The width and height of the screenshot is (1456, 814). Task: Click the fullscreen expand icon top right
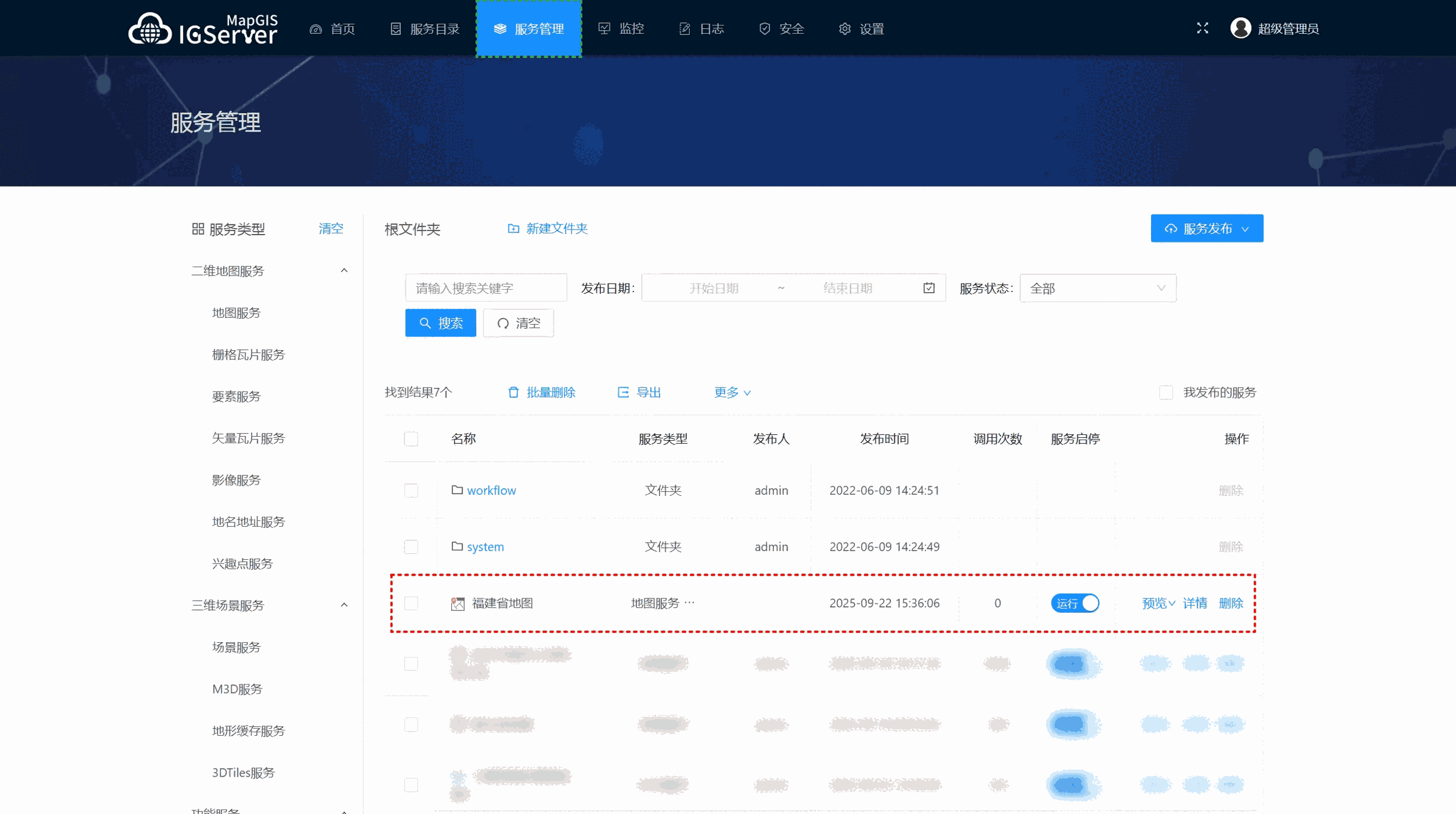1202,28
